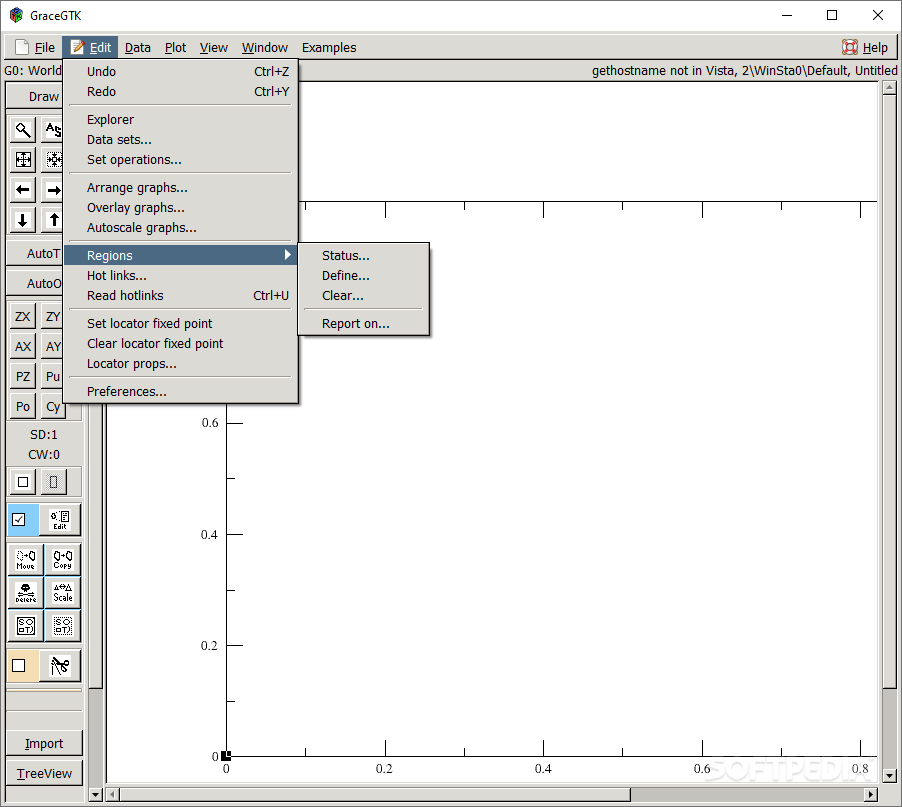902x807 pixels.
Task: Click the ZX zoom button
Action: click(23, 316)
